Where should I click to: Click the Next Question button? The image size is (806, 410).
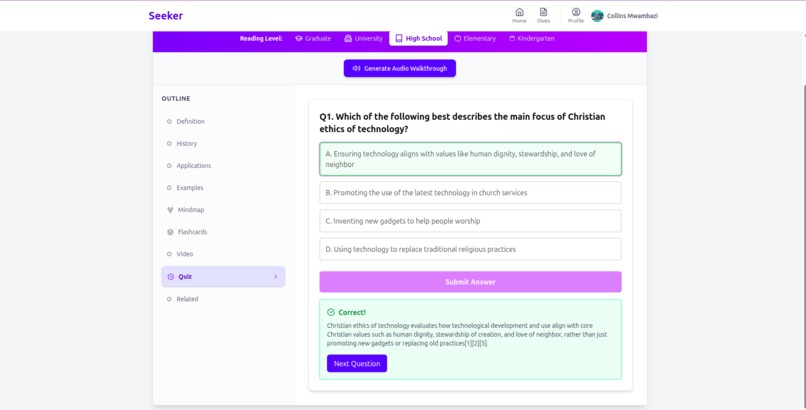pos(357,364)
